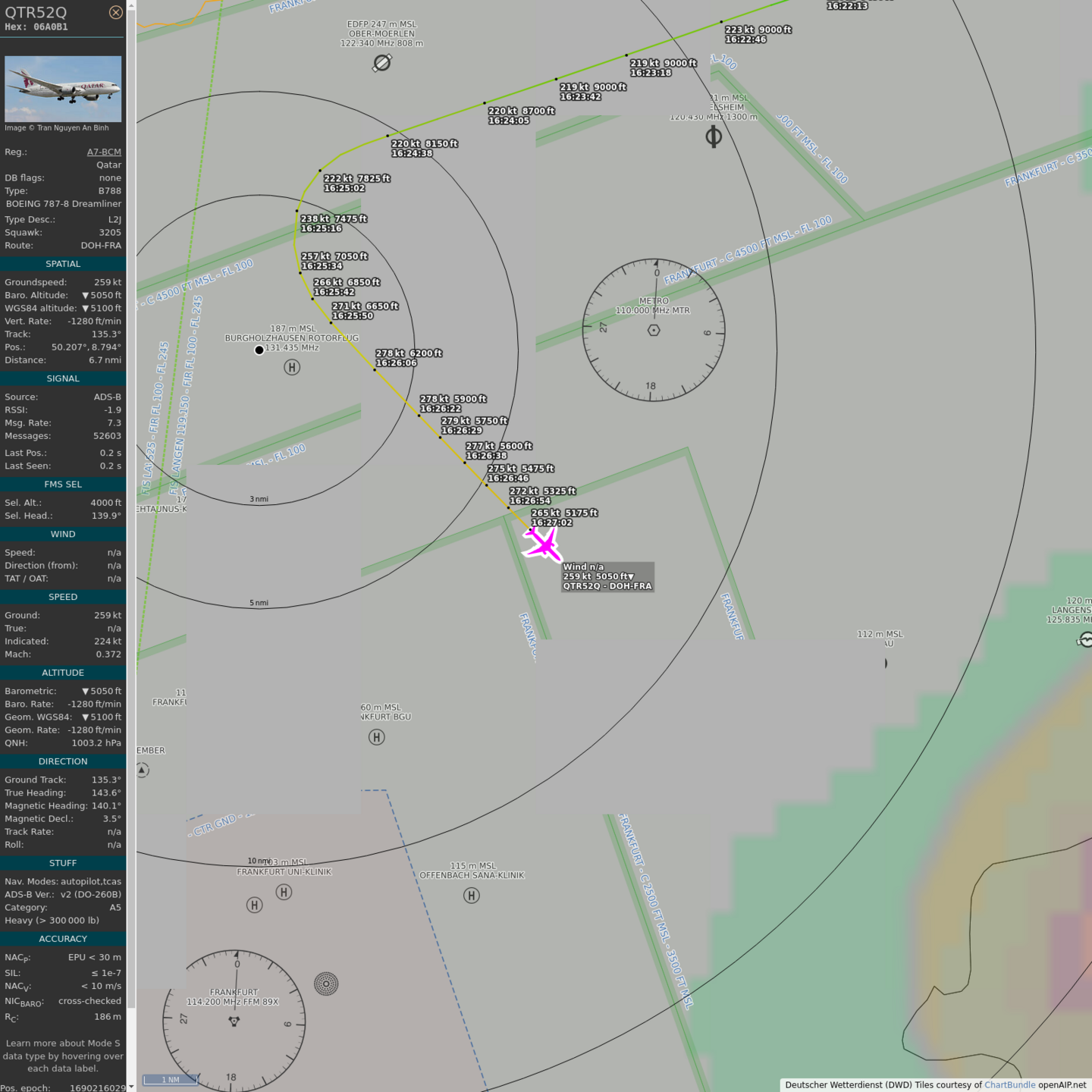The image size is (1092, 1092).
Task: Select the Ober-Moerlen EDFP airfield symbol
Action: click(382, 63)
